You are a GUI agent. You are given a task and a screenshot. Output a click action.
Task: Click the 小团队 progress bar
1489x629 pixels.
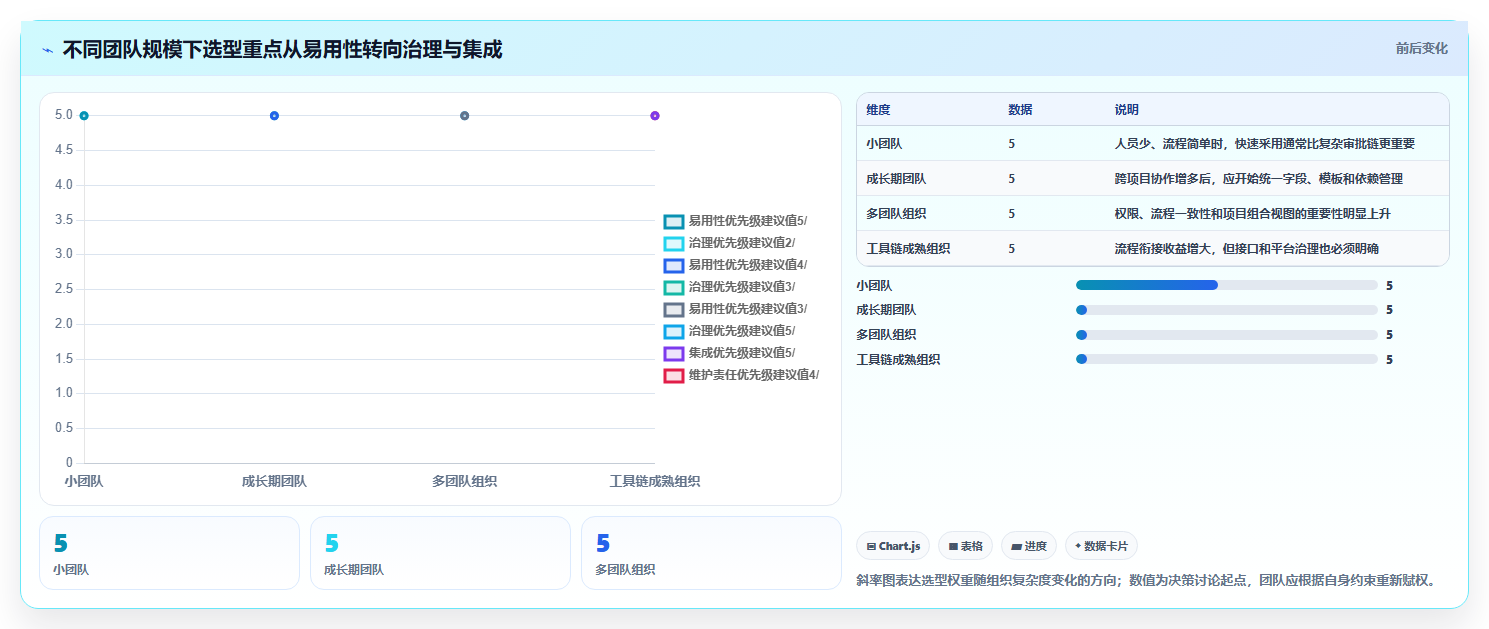(1227, 285)
